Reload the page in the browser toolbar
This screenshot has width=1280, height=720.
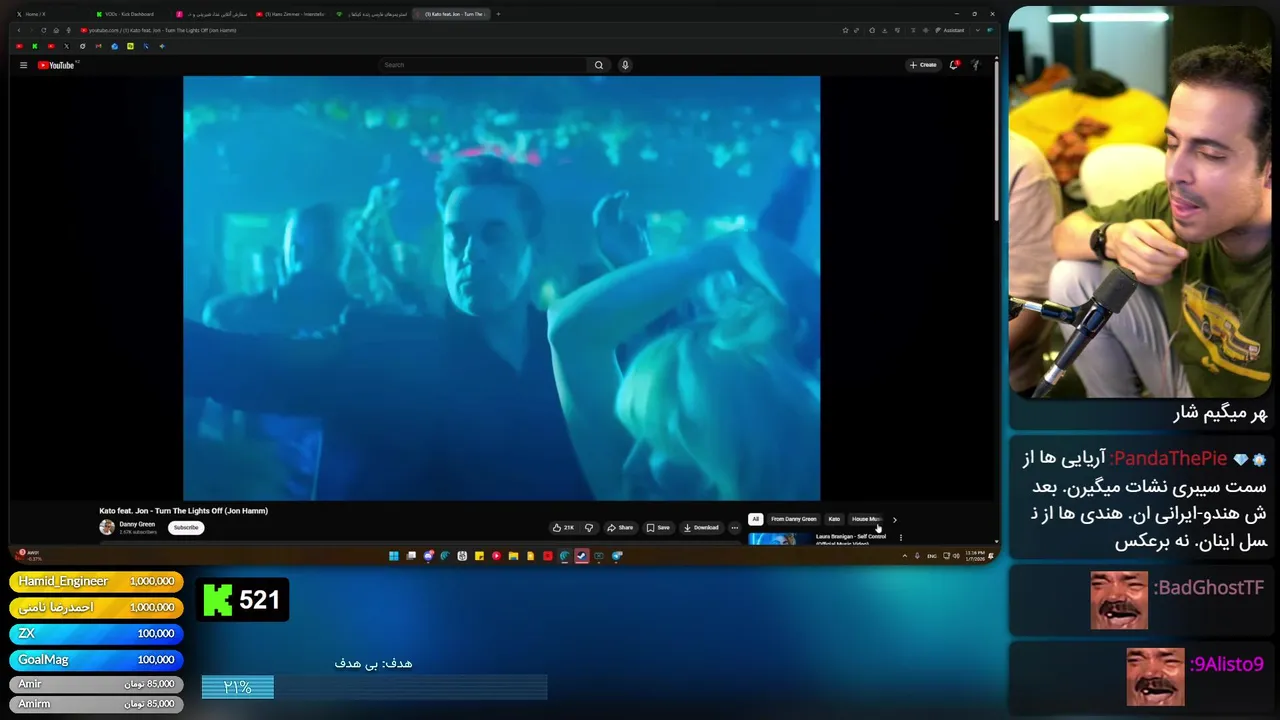[43, 30]
